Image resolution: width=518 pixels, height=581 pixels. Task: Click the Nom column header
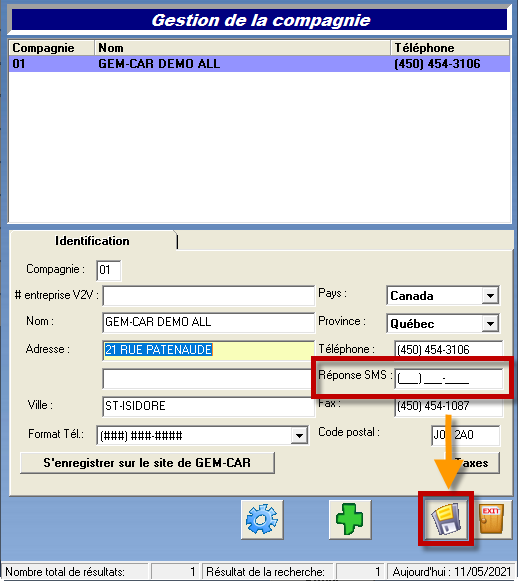pos(242,48)
